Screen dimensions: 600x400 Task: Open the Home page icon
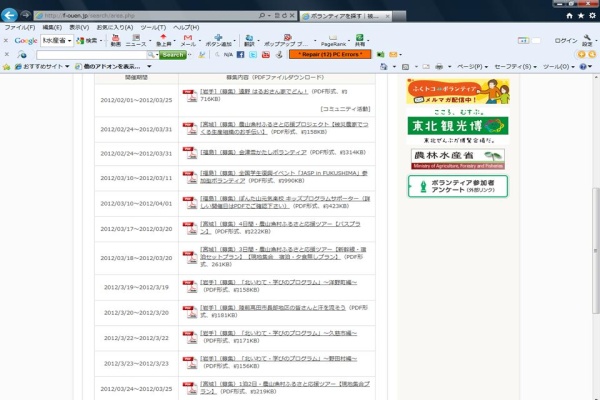[x=569, y=16]
